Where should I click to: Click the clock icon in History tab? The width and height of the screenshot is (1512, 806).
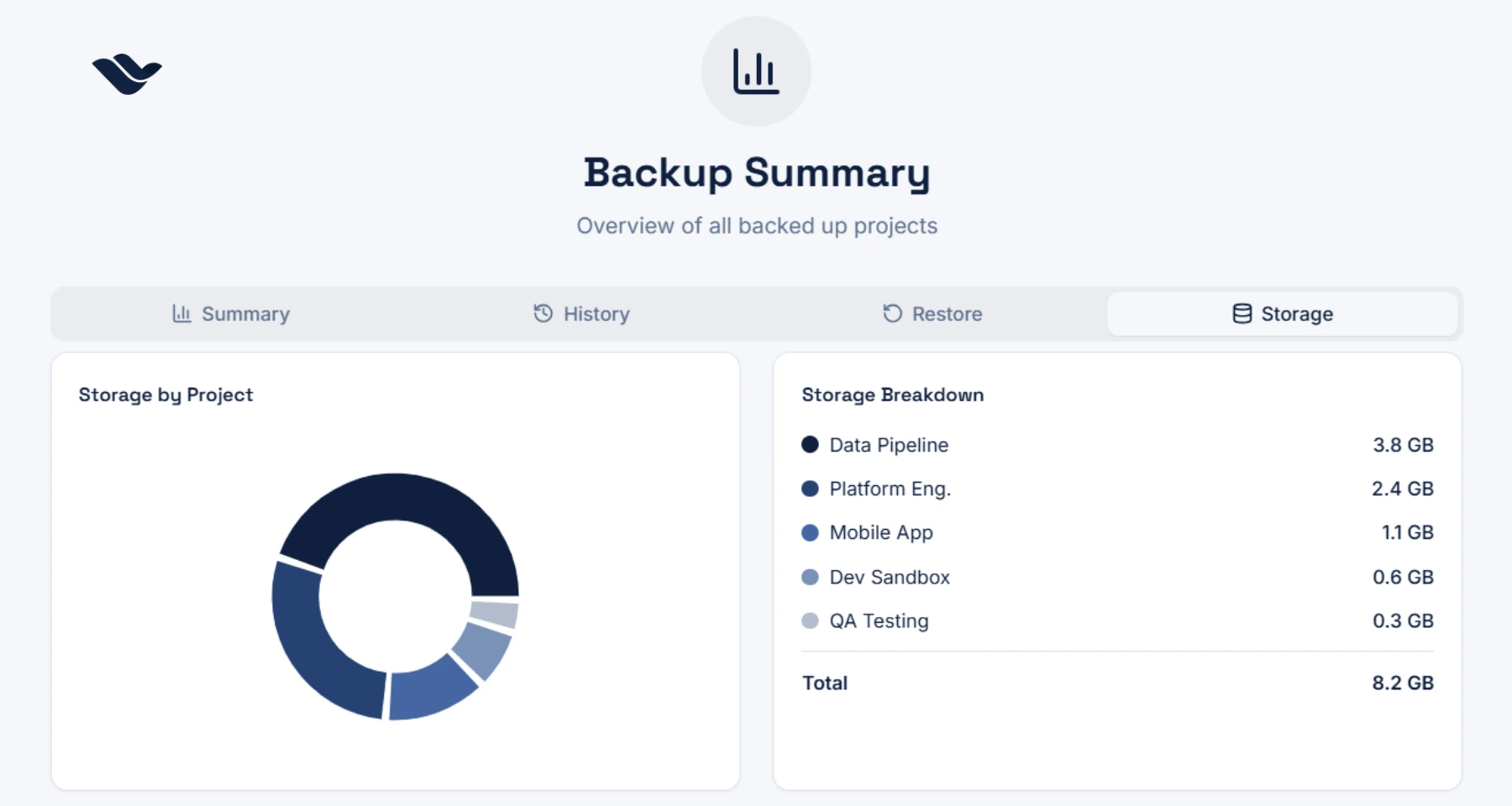pos(543,313)
